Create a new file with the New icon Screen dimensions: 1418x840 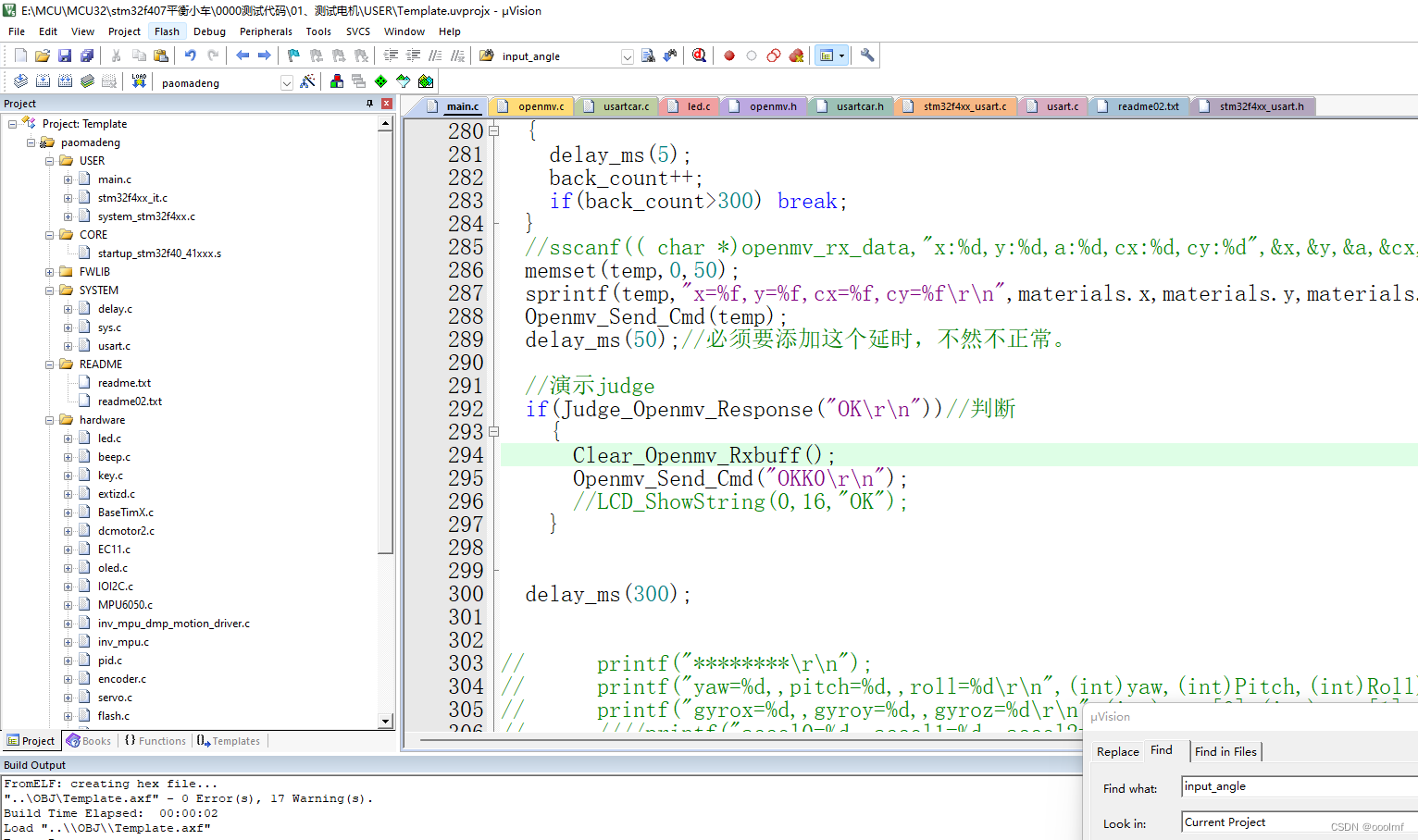pos(20,56)
